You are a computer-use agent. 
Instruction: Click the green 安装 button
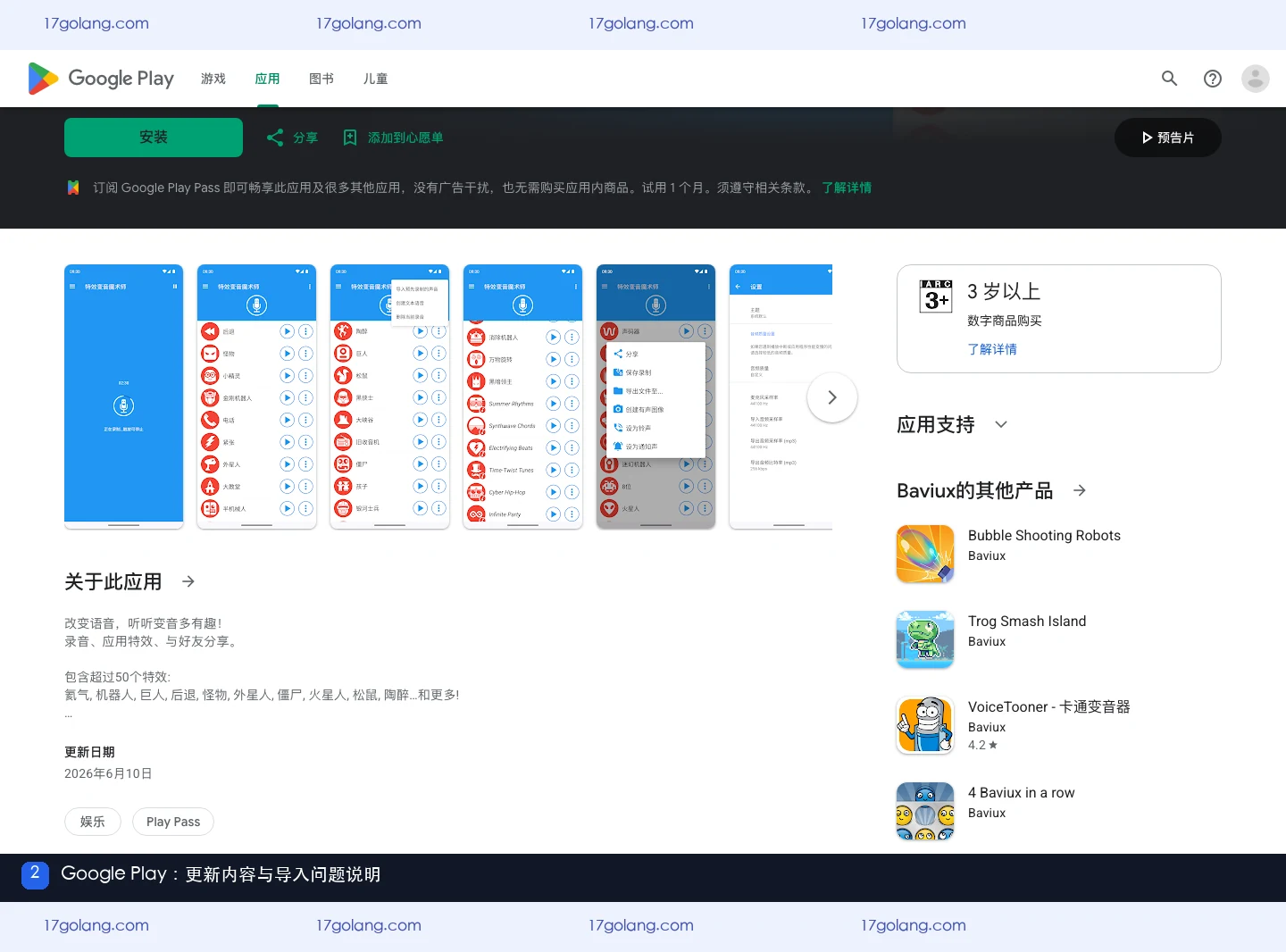154,138
